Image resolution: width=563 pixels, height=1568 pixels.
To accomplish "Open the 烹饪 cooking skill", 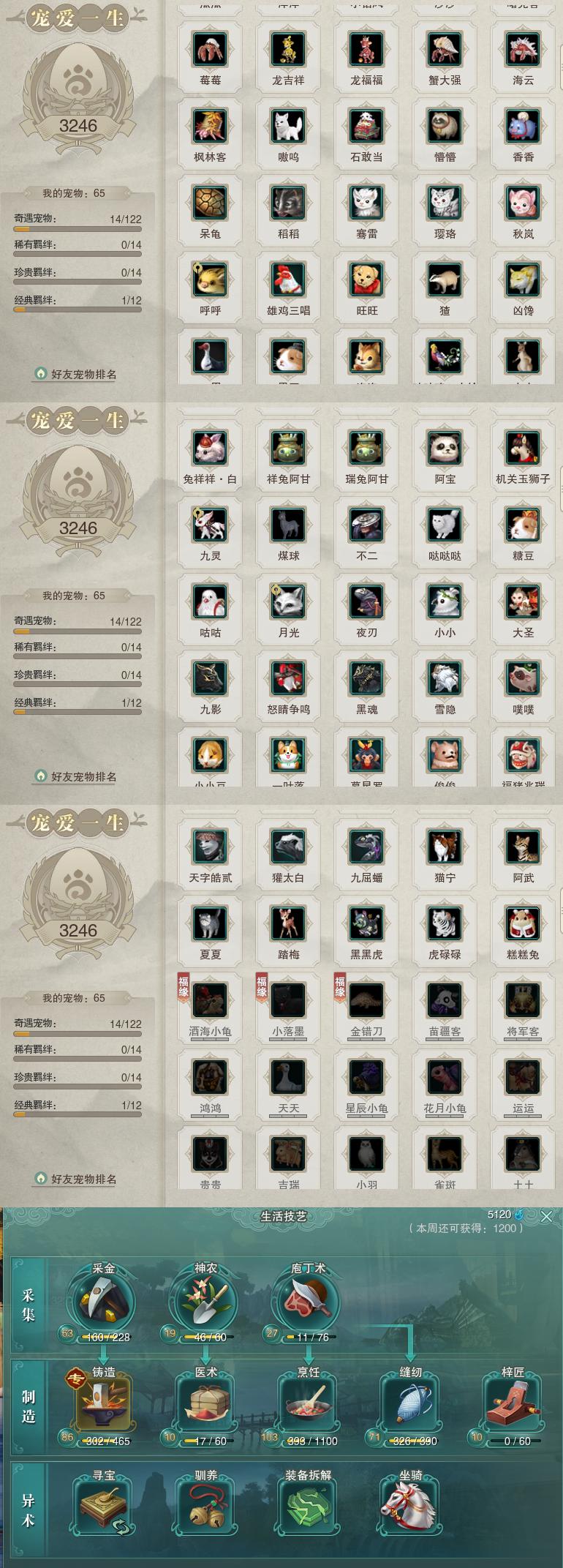I will point(308,1403).
